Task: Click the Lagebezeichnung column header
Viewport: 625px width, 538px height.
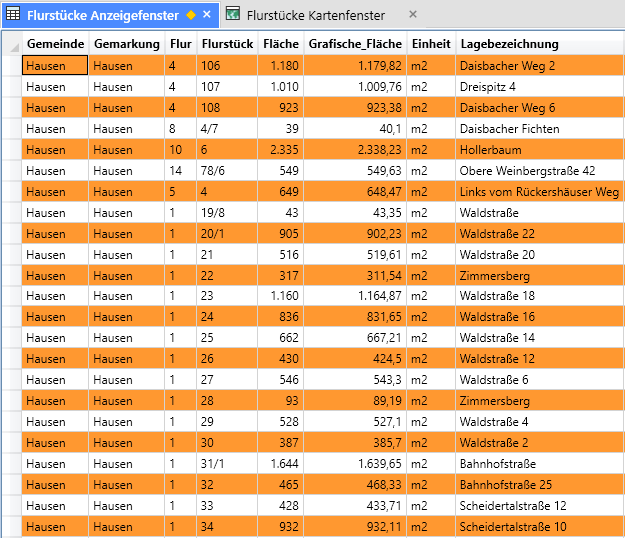Action: (x=509, y=44)
